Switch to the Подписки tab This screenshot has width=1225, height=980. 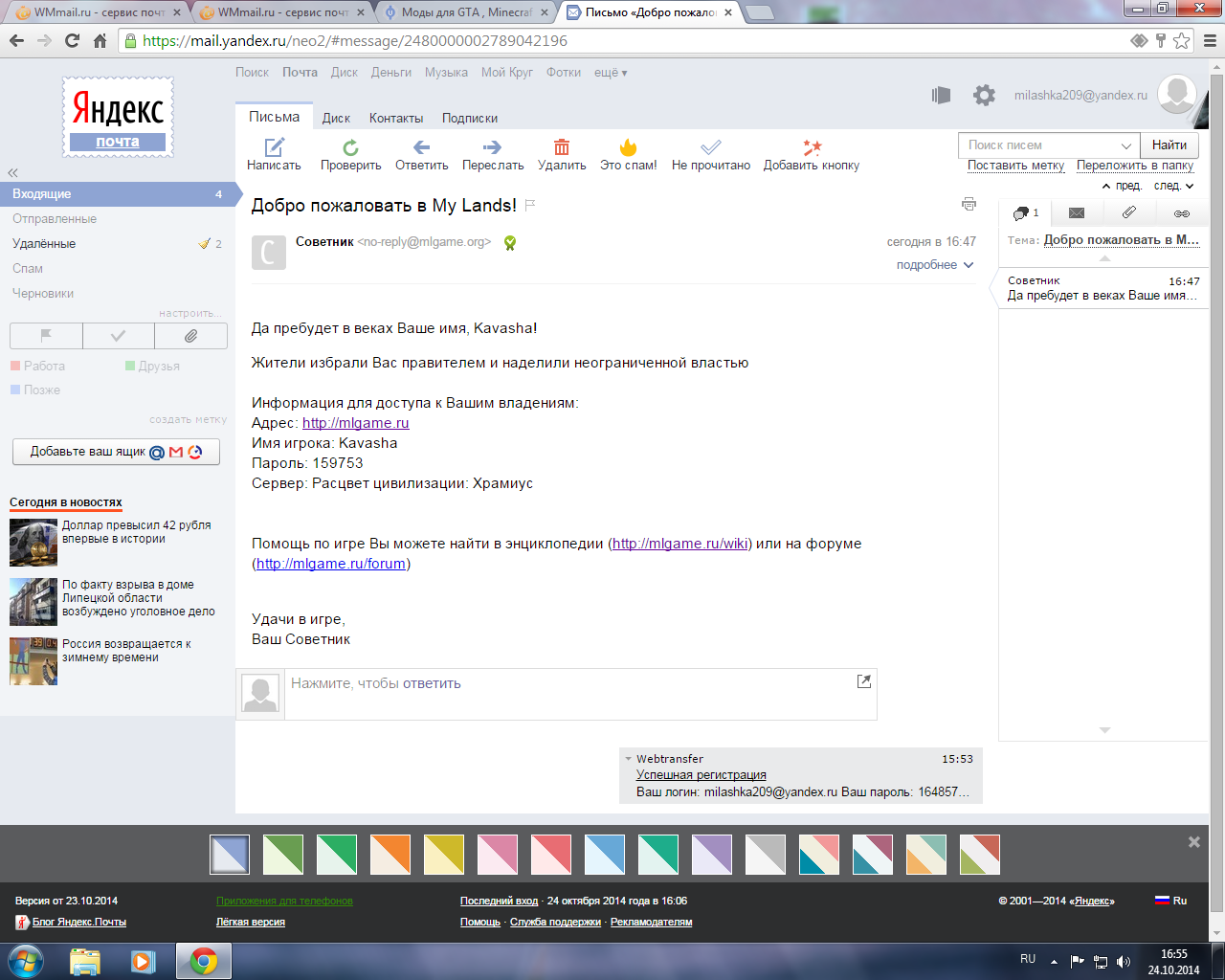point(470,118)
